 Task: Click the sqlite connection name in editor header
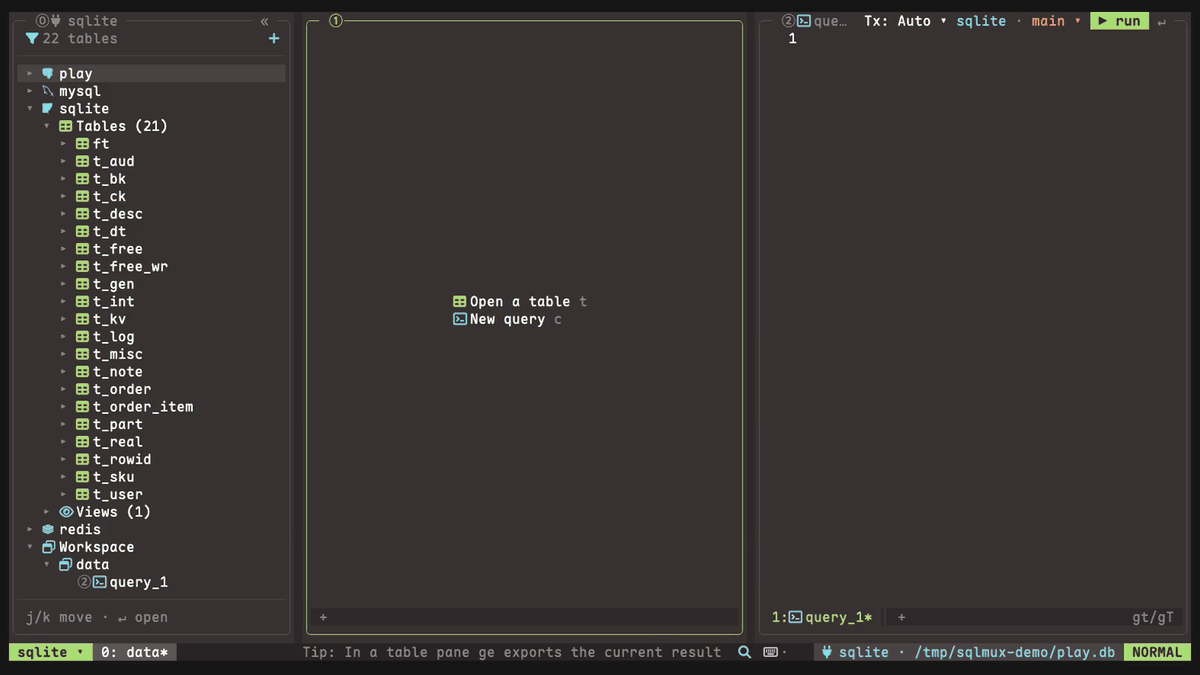(981, 21)
